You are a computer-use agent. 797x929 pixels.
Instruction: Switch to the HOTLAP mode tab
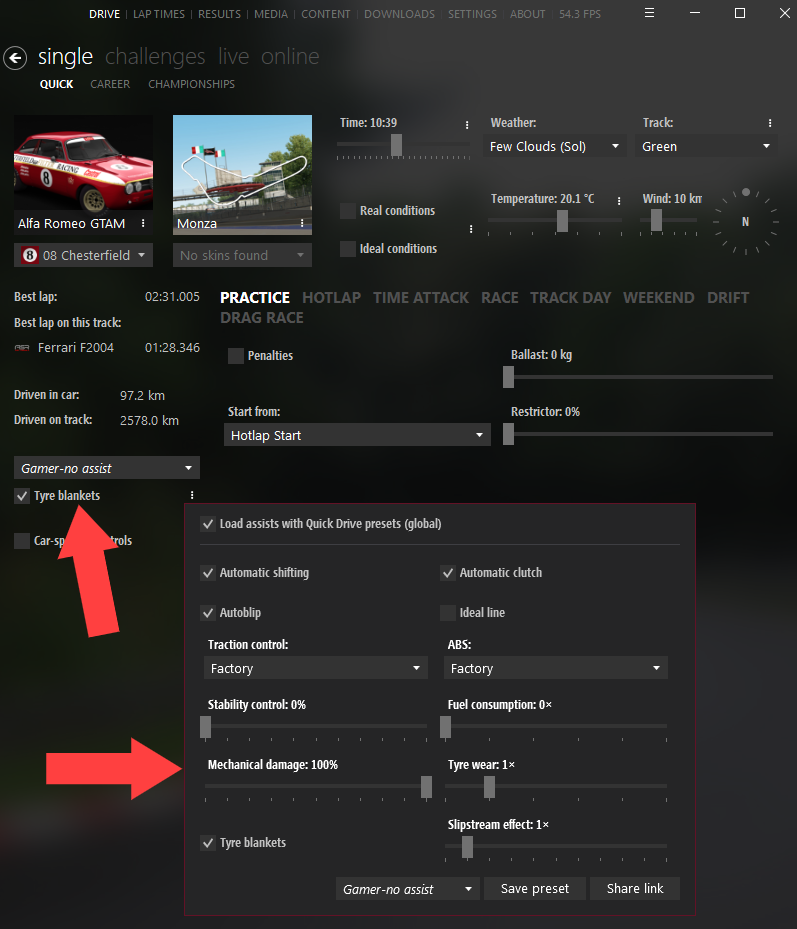tap(331, 297)
